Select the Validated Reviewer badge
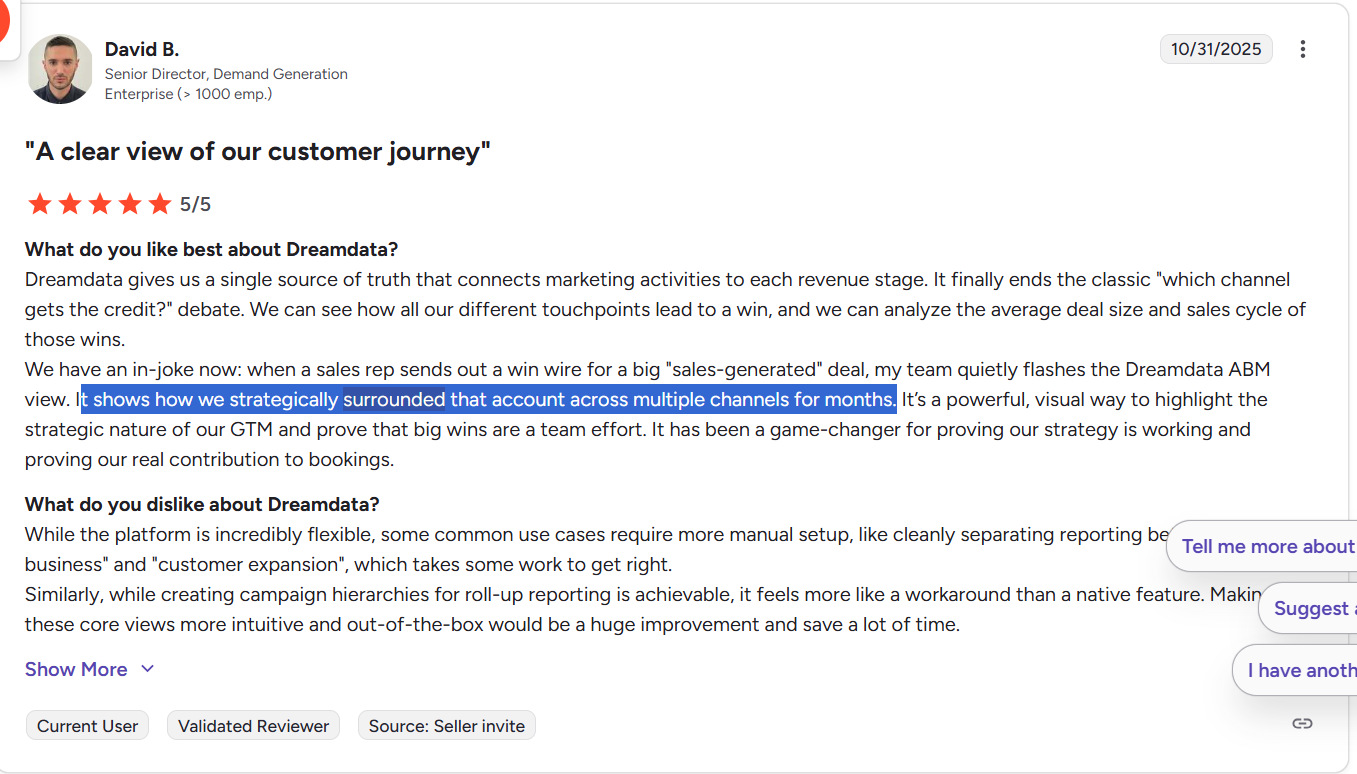Image resolution: width=1357 pixels, height=774 pixels. [x=253, y=725]
